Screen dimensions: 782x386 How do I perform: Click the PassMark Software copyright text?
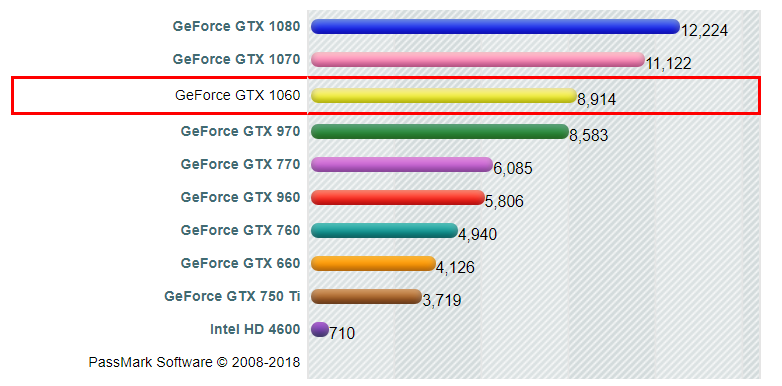(195, 362)
